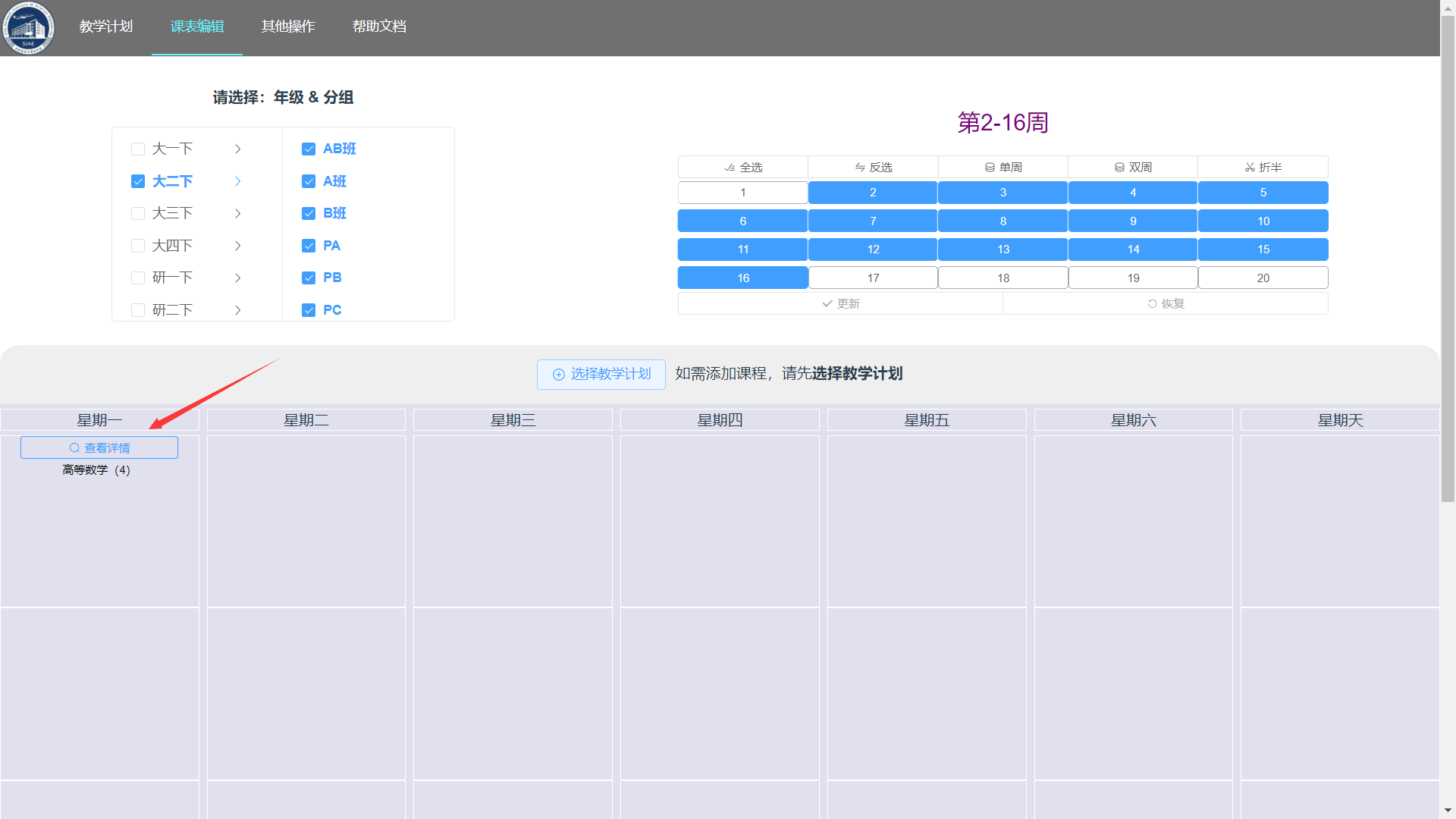The image size is (1456, 819).
Task: Click the 星期天 column header
Action: (x=1340, y=420)
